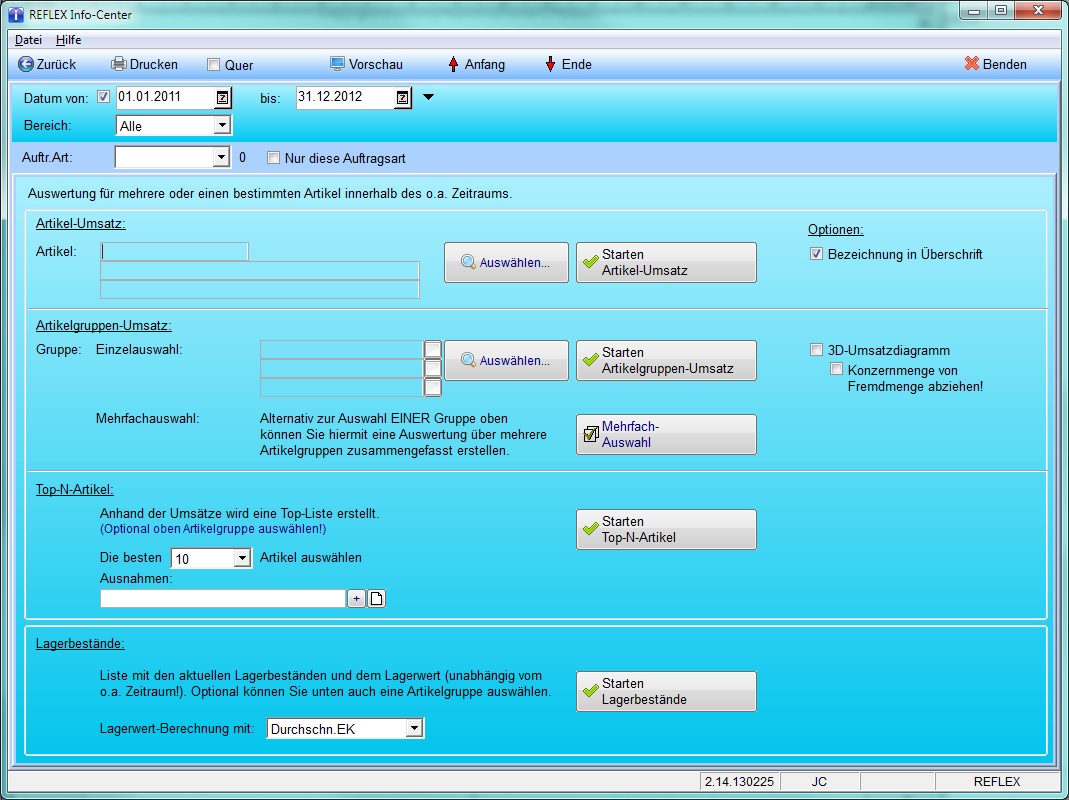The image size is (1069, 800).
Task: Open the Auftr.Art dropdown
Action: (x=220, y=158)
